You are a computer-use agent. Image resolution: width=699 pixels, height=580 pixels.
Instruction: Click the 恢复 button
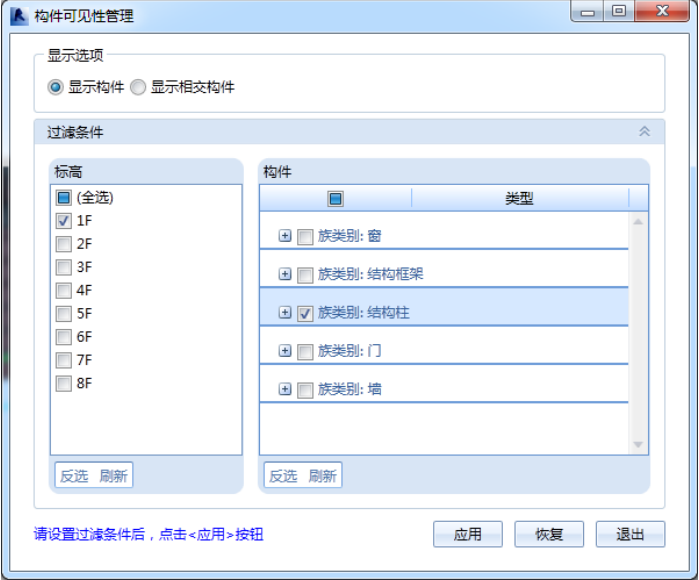[549, 534]
